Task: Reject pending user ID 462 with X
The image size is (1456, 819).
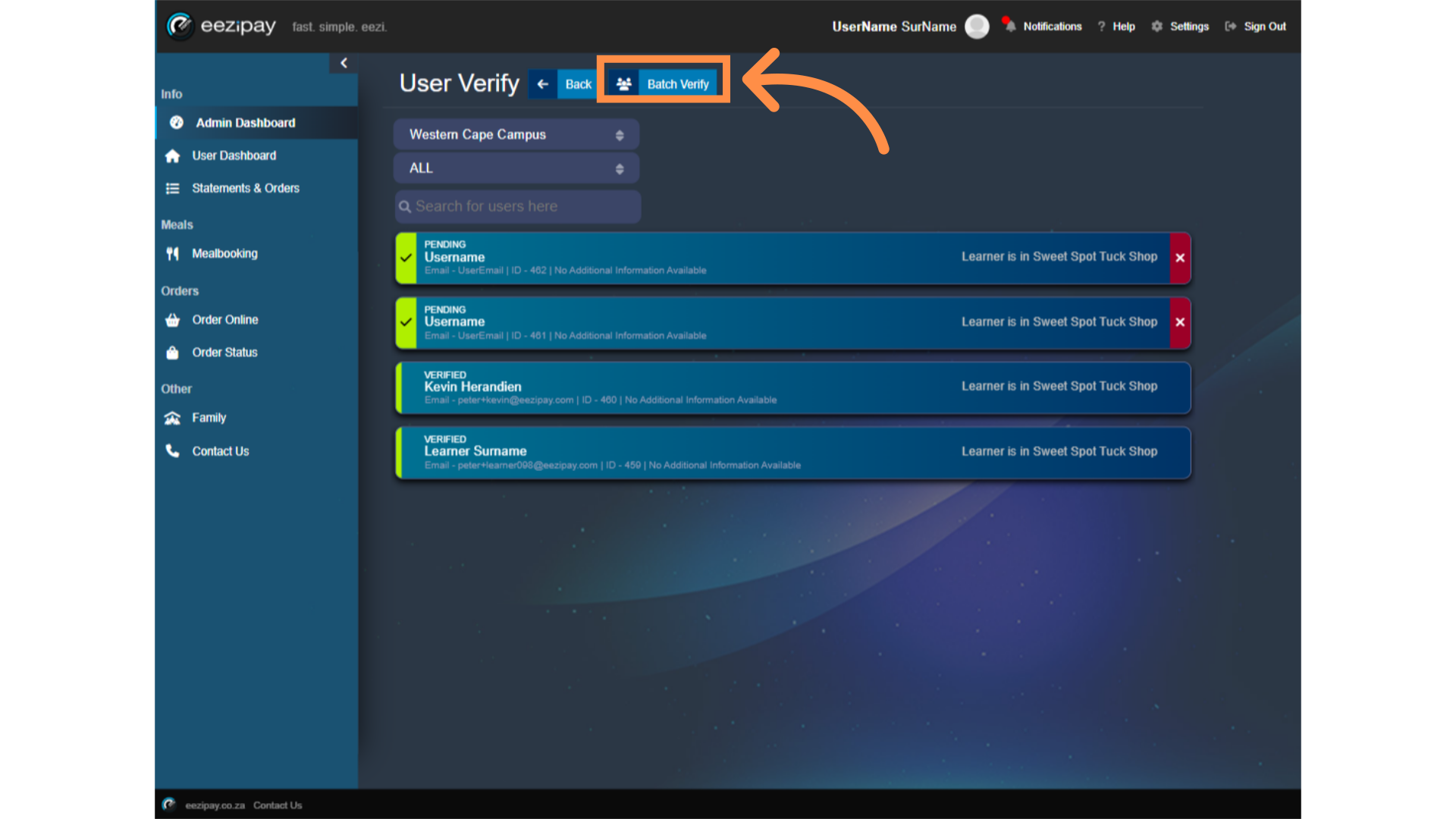Action: (x=1180, y=258)
